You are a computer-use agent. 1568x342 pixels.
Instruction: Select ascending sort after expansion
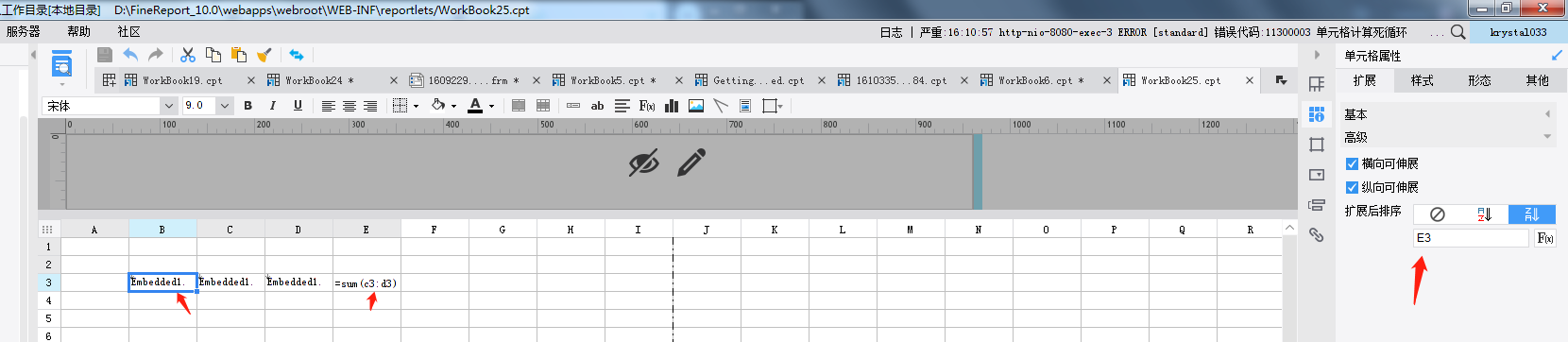pos(1485,214)
